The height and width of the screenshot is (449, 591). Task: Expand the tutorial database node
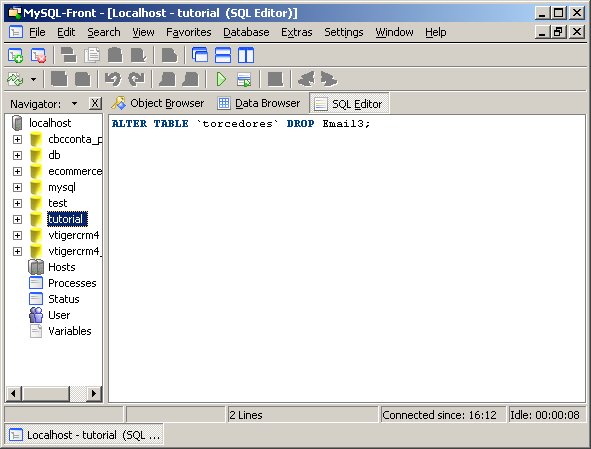(x=17, y=219)
